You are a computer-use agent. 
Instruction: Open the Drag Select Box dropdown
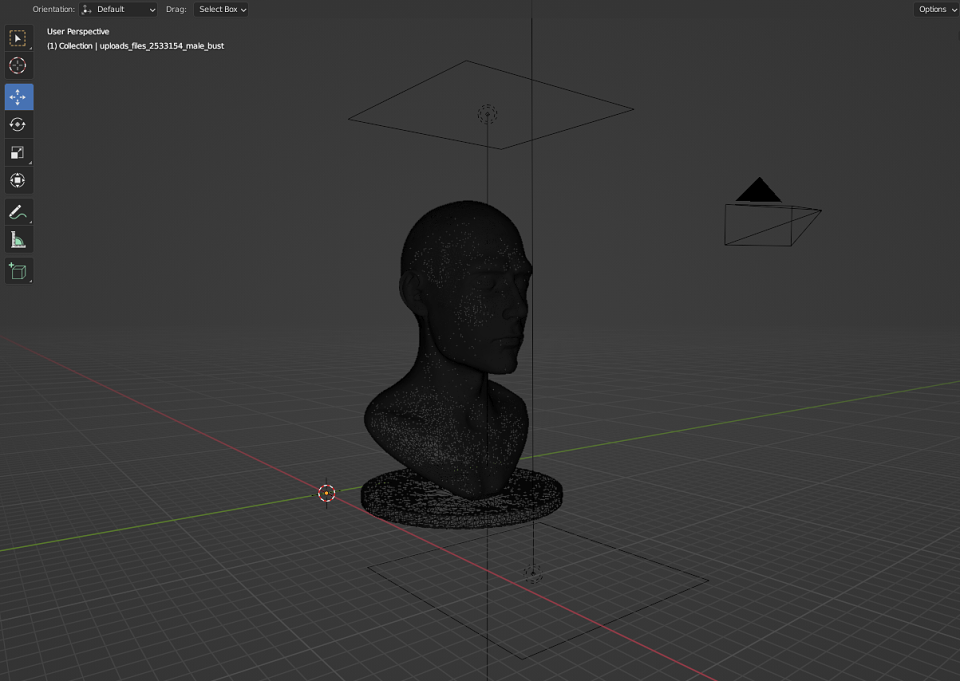[221, 9]
